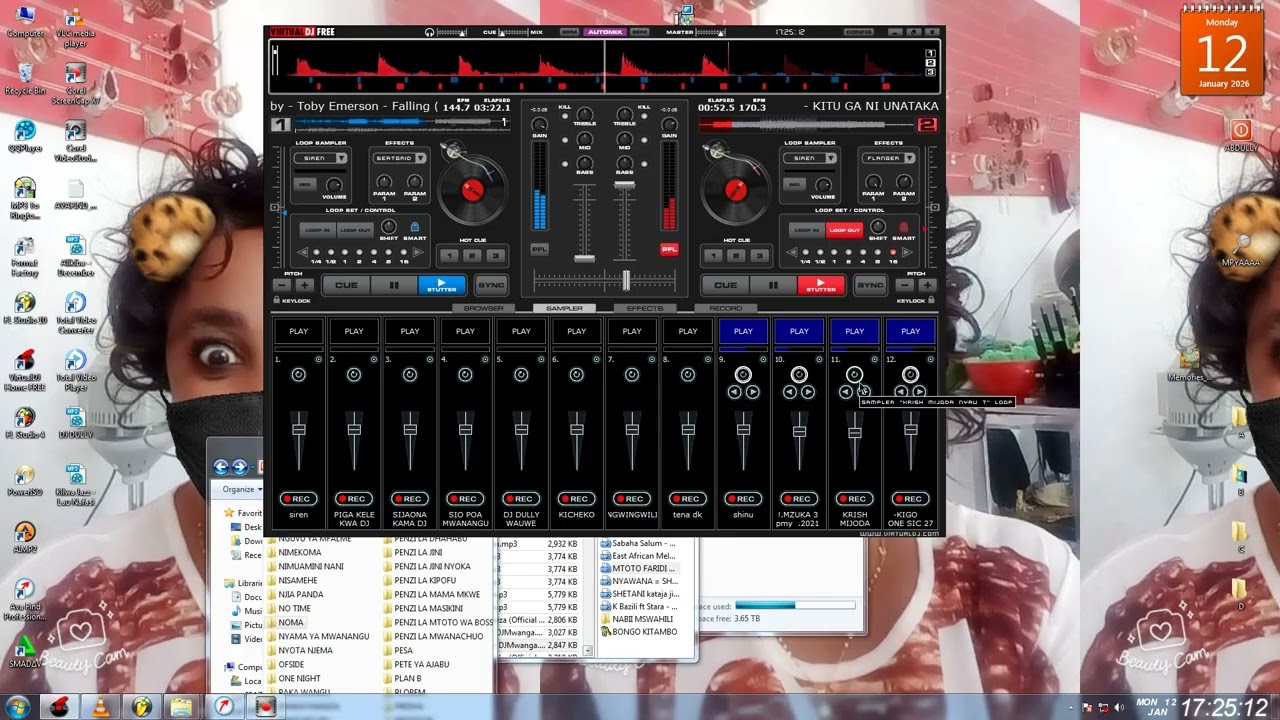
Task: Toggle the AUTOMIX button
Action: point(605,32)
